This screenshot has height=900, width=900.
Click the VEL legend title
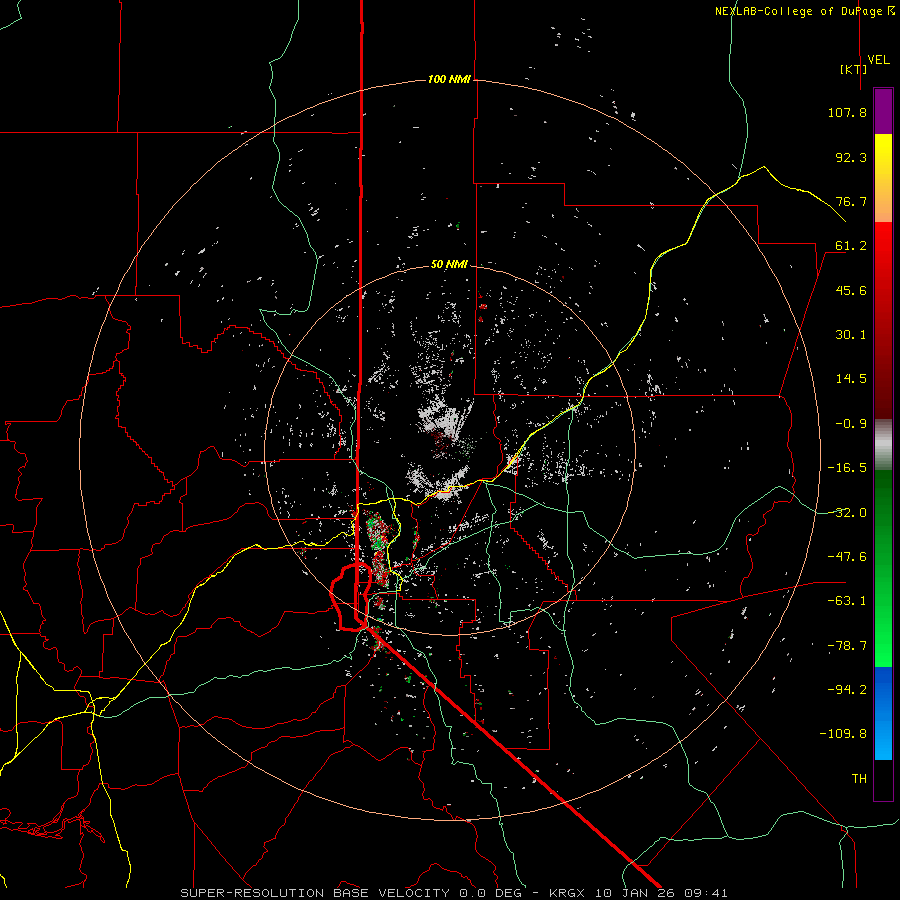(x=878, y=60)
